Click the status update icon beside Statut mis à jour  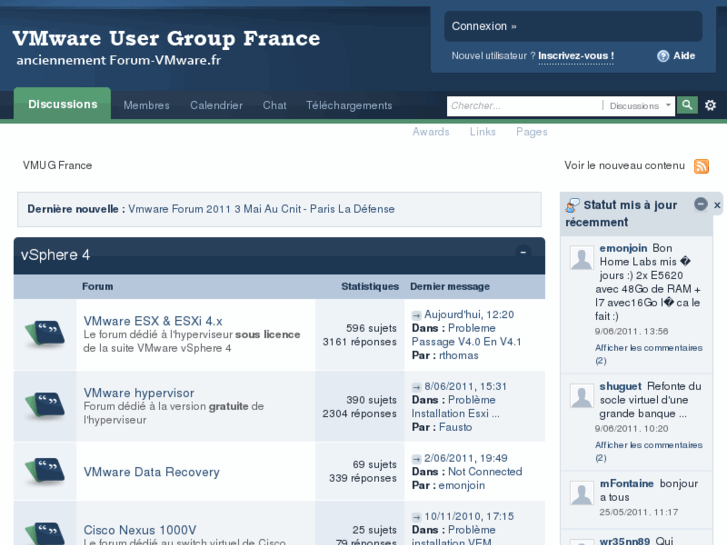573,205
